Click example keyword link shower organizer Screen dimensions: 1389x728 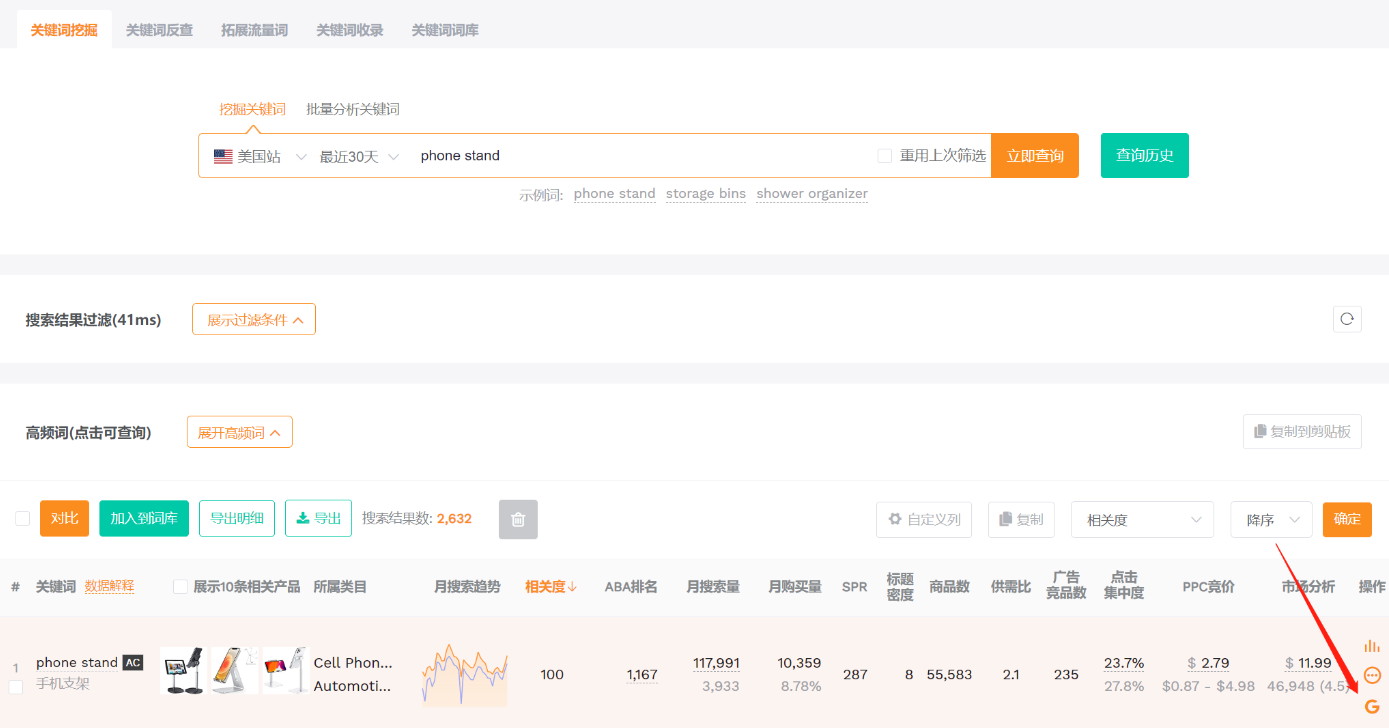coord(812,194)
